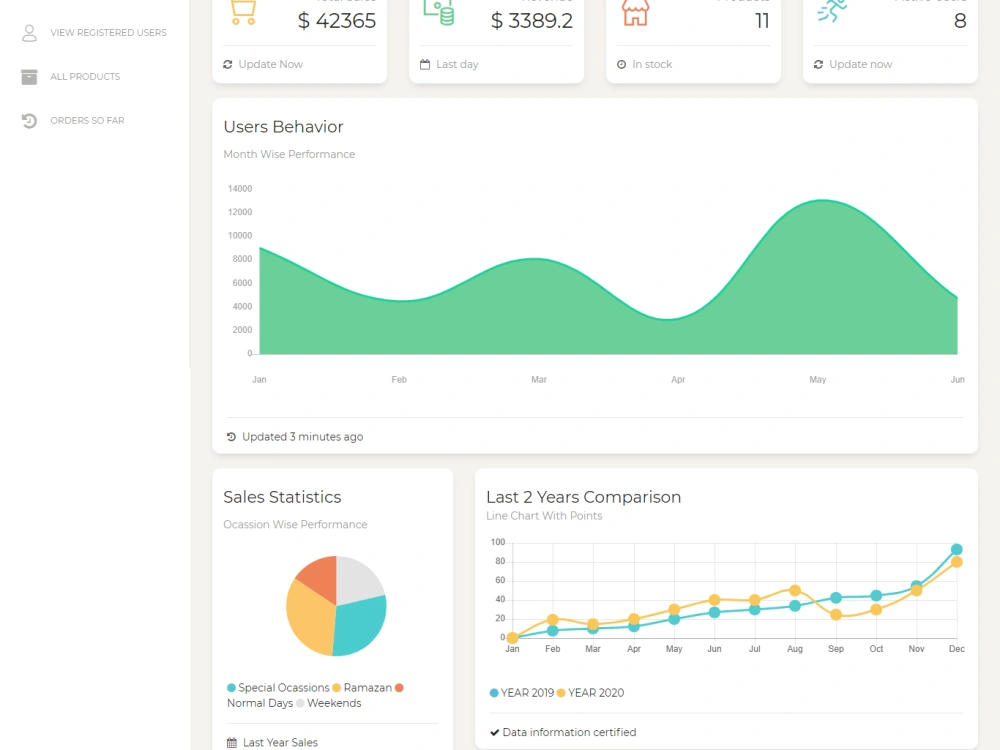Click yellow Ramazan legend dot
This screenshot has width=1000, height=750.
pyautogui.click(x=337, y=688)
